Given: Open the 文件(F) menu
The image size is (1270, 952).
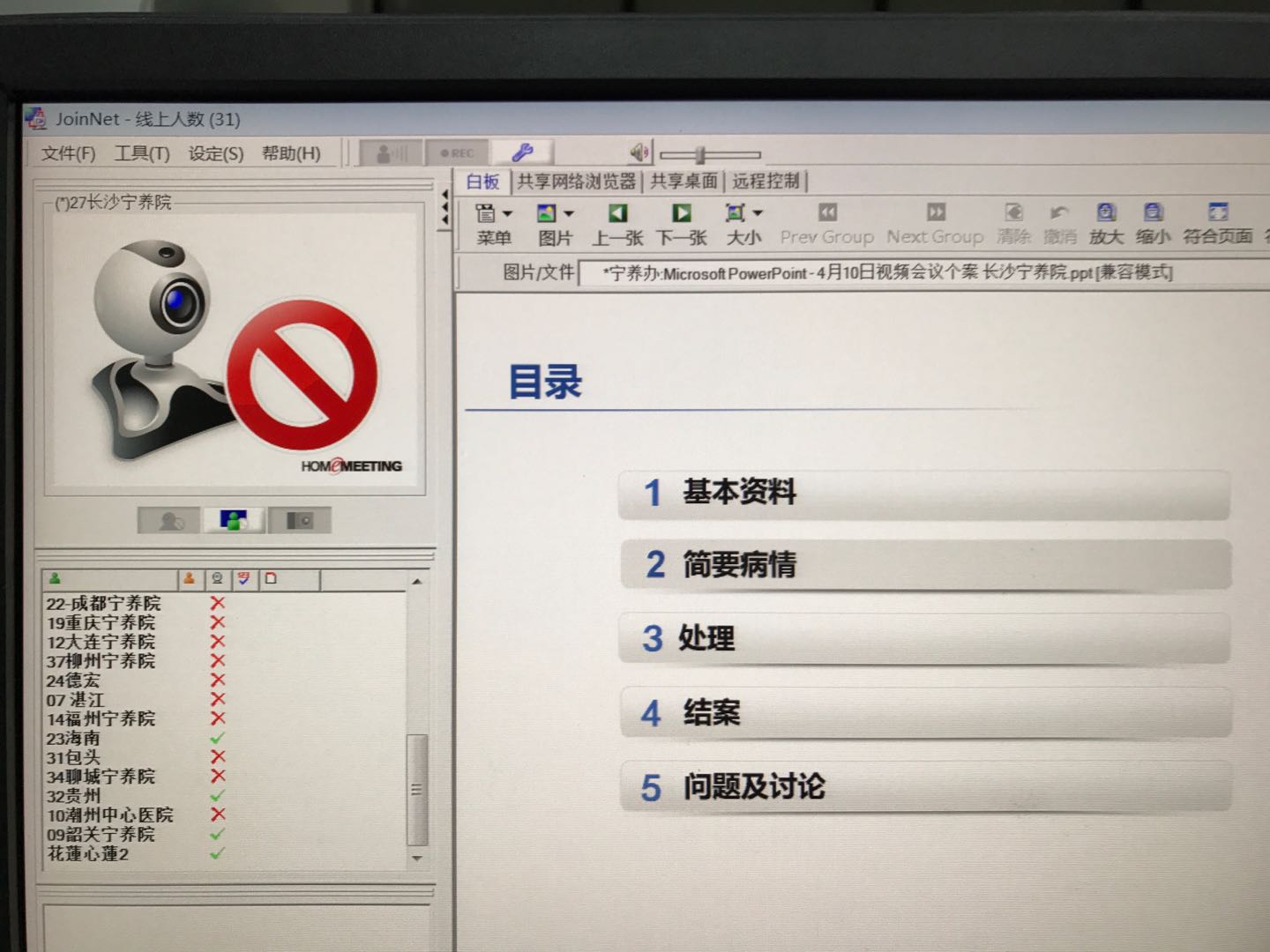Looking at the screenshot, I should (68, 153).
